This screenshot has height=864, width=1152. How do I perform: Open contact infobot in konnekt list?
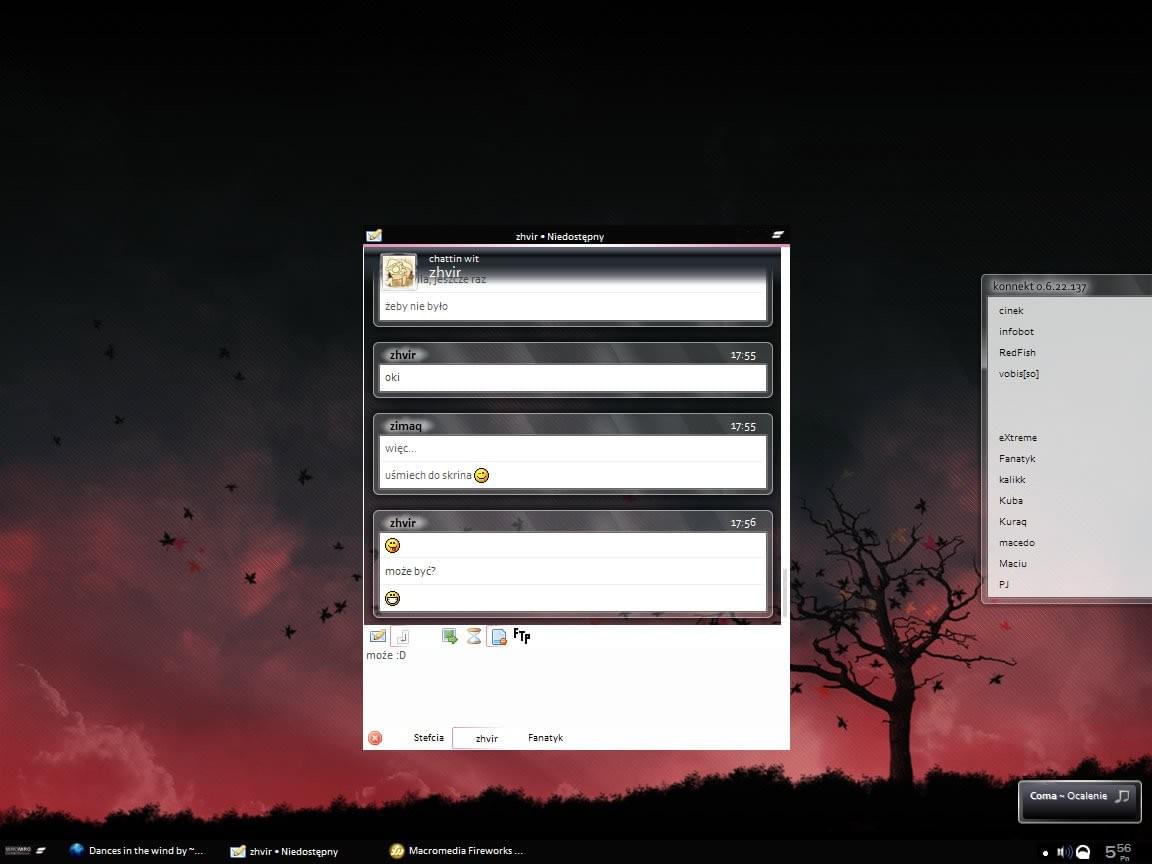pyautogui.click(x=1016, y=332)
